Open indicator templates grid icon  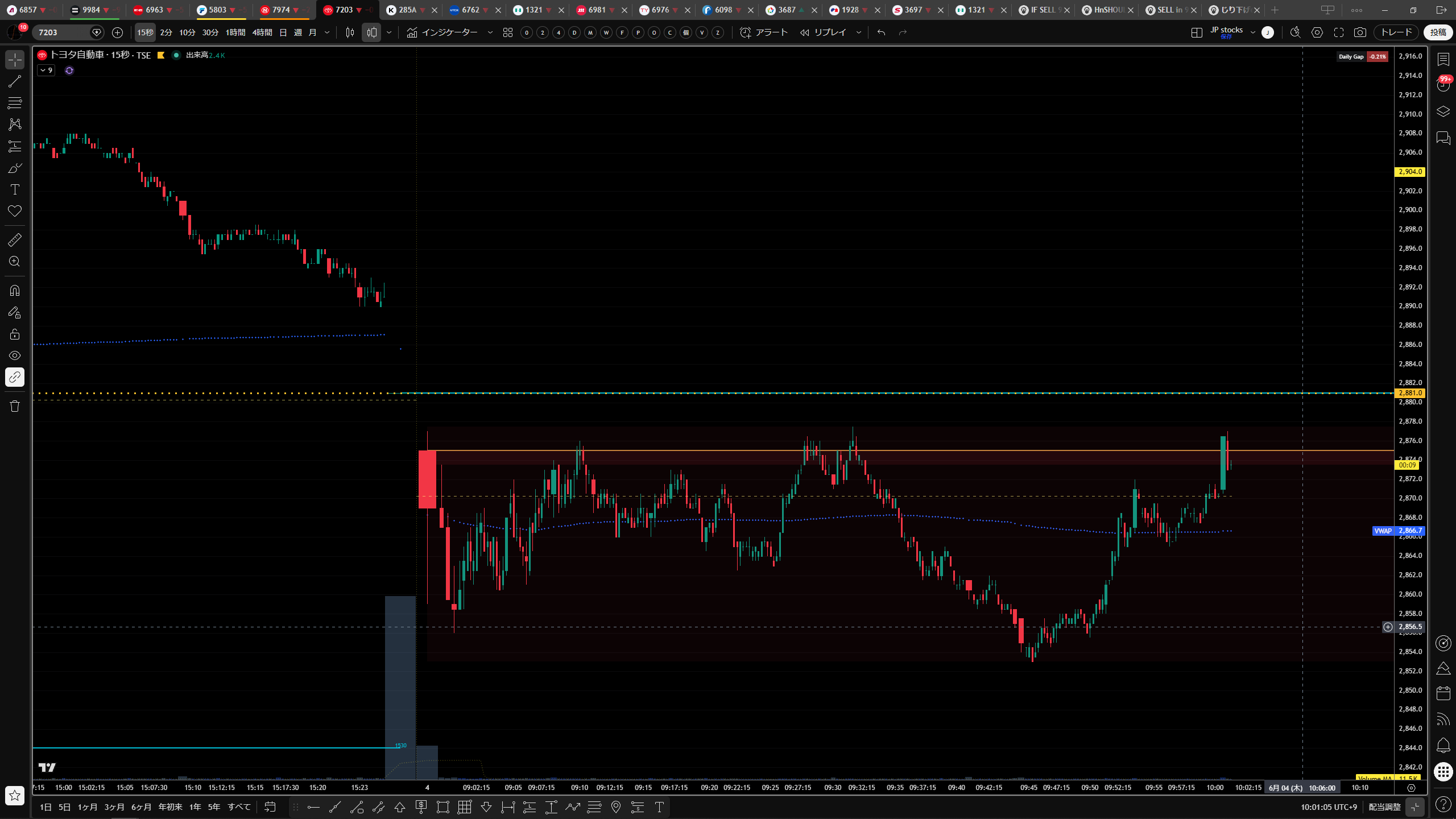point(508,32)
